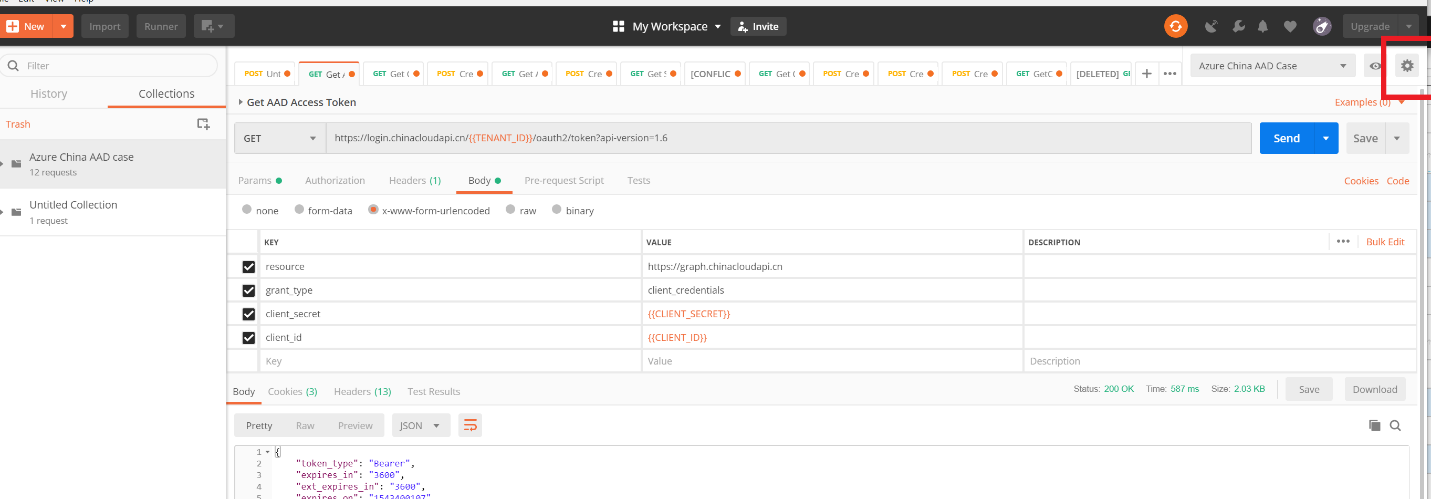Click the new collection icon beside Trash

(203, 124)
